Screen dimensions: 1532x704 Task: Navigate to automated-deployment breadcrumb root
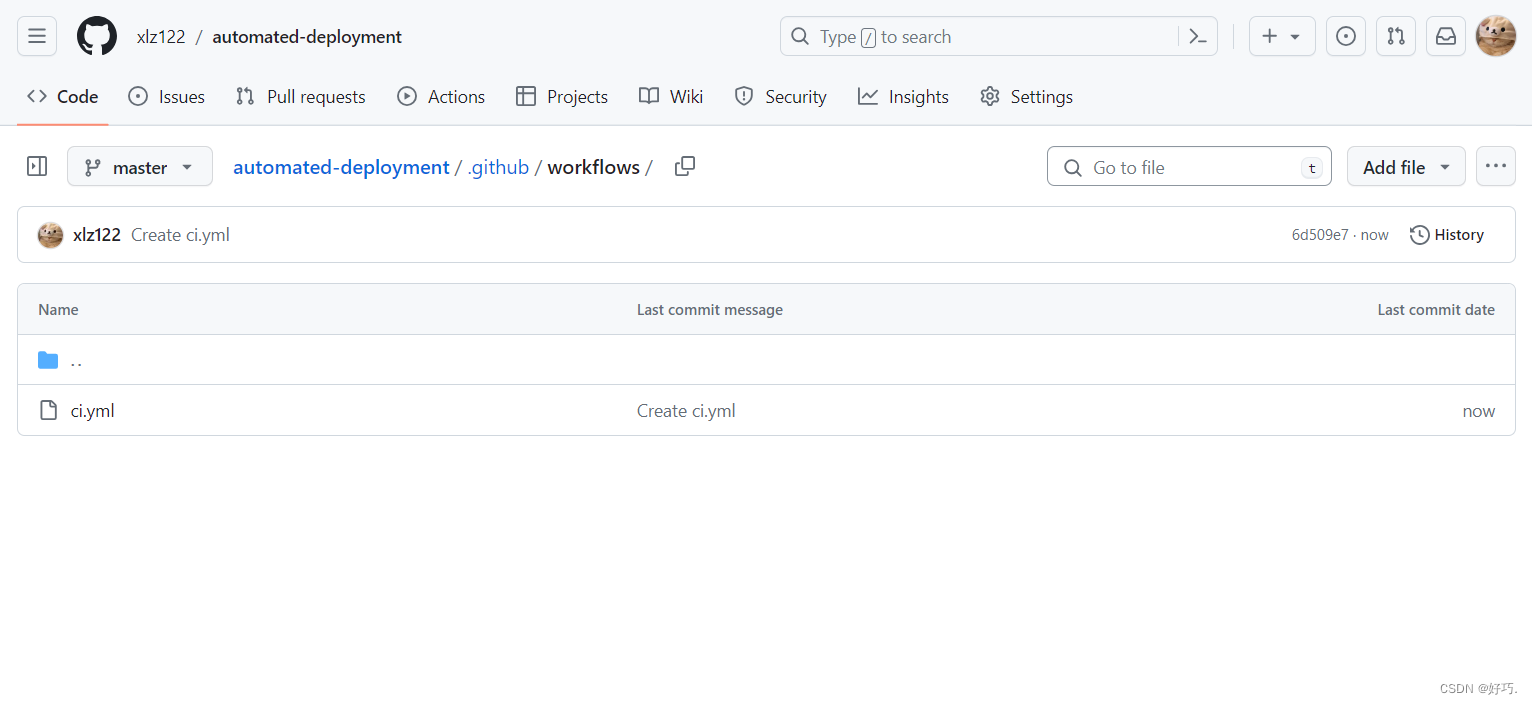[341, 167]
